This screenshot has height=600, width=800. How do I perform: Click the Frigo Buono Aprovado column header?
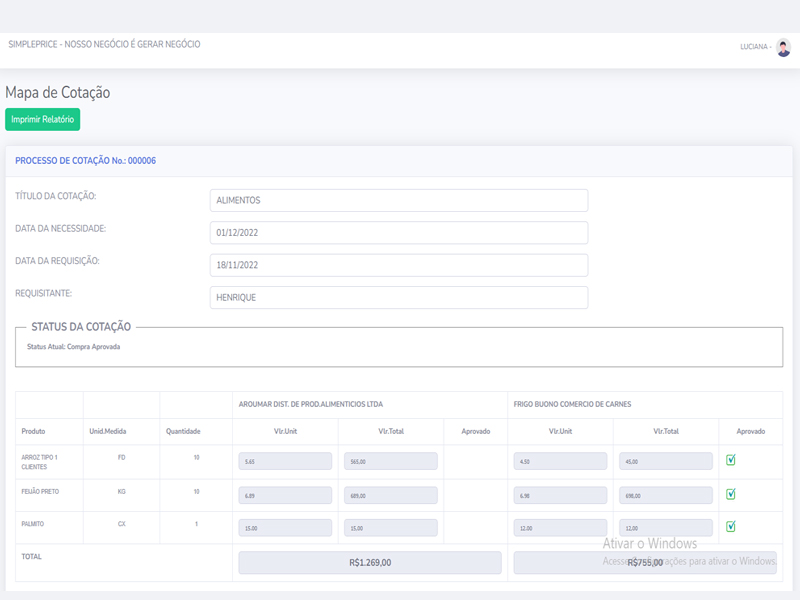click(x=751, y=431)
